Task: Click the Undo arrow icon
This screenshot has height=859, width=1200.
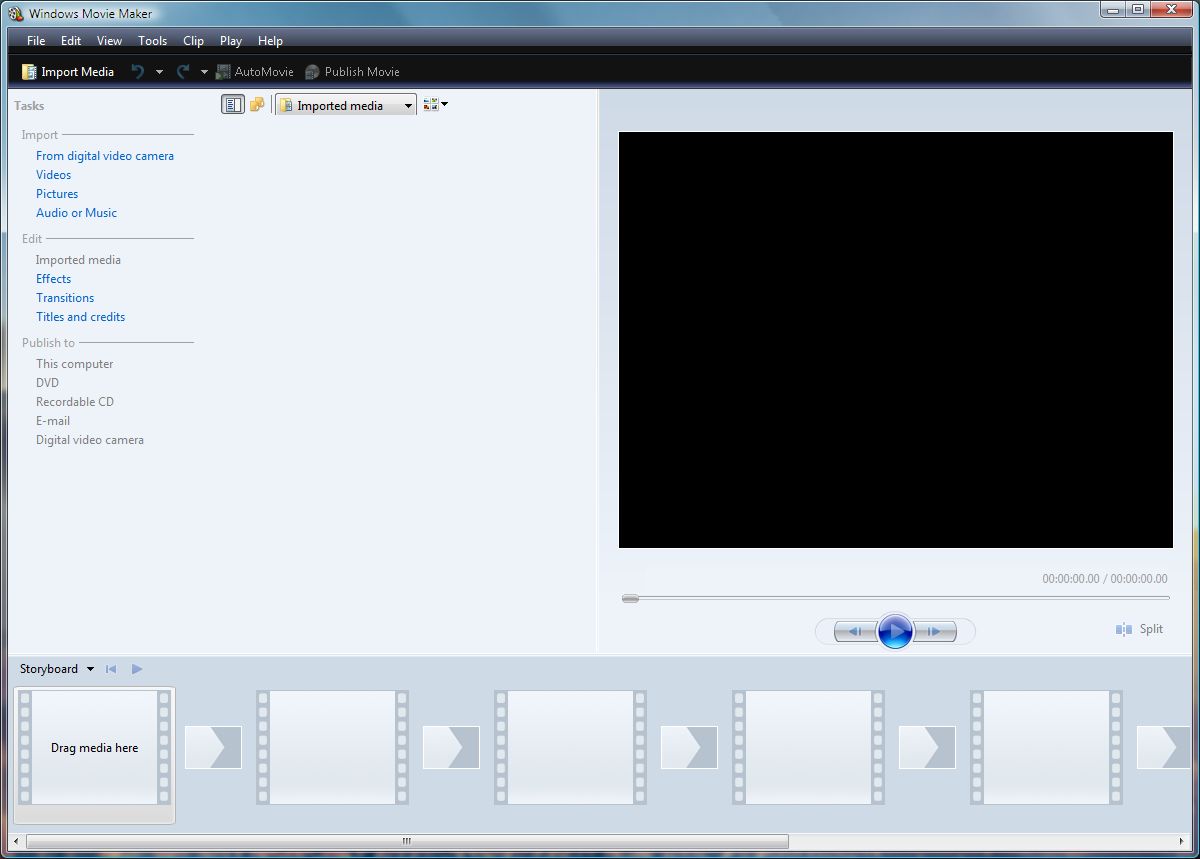Action: pyautogui.click(x=138, y=72)
